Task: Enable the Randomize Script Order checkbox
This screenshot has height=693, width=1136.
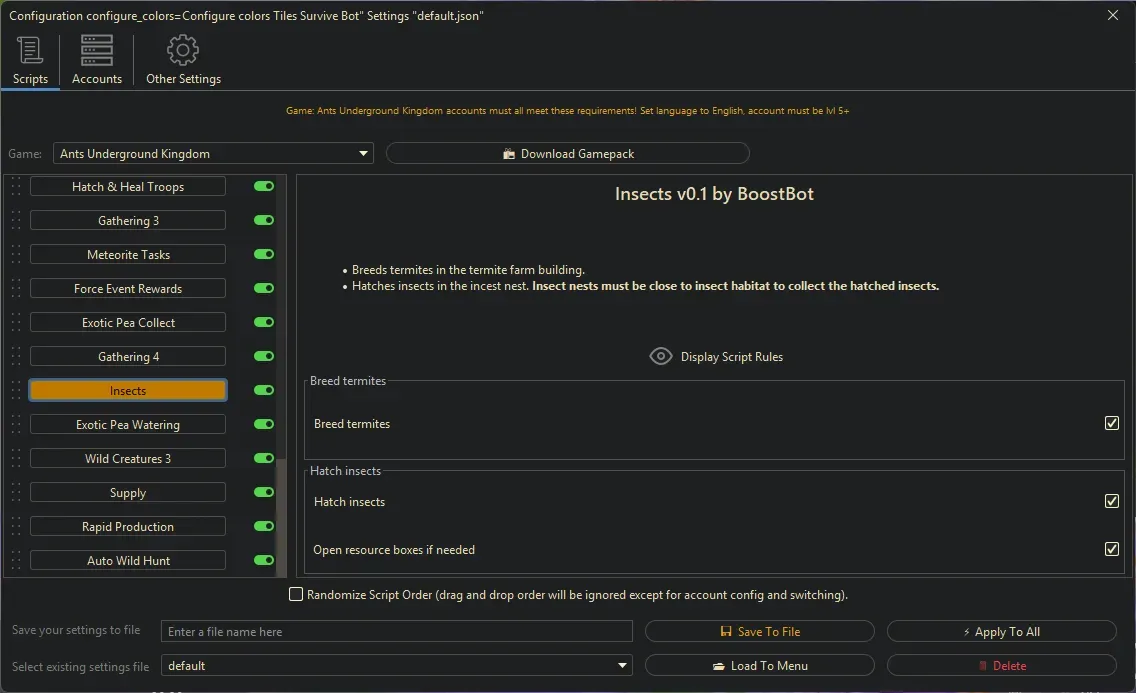Action: pos(296,595)
